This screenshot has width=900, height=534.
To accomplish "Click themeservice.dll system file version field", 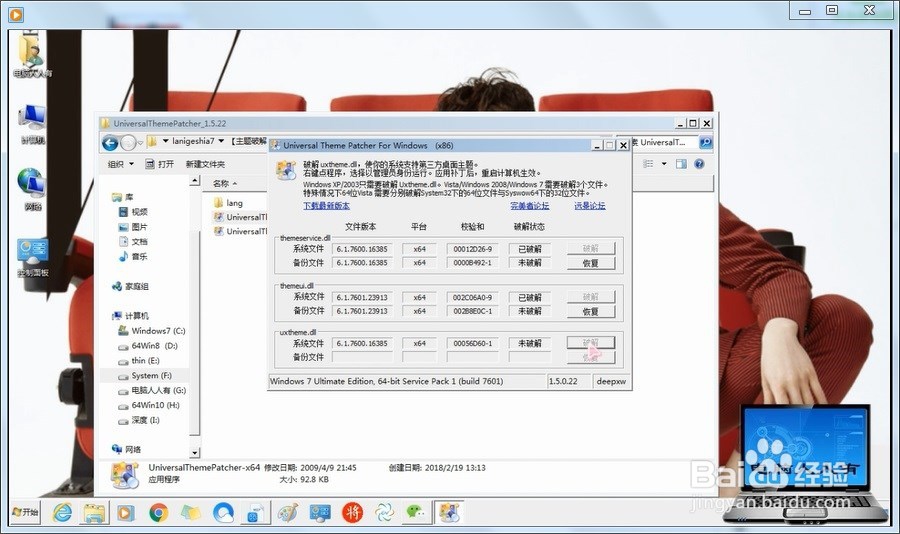I will tap(362, 249).
